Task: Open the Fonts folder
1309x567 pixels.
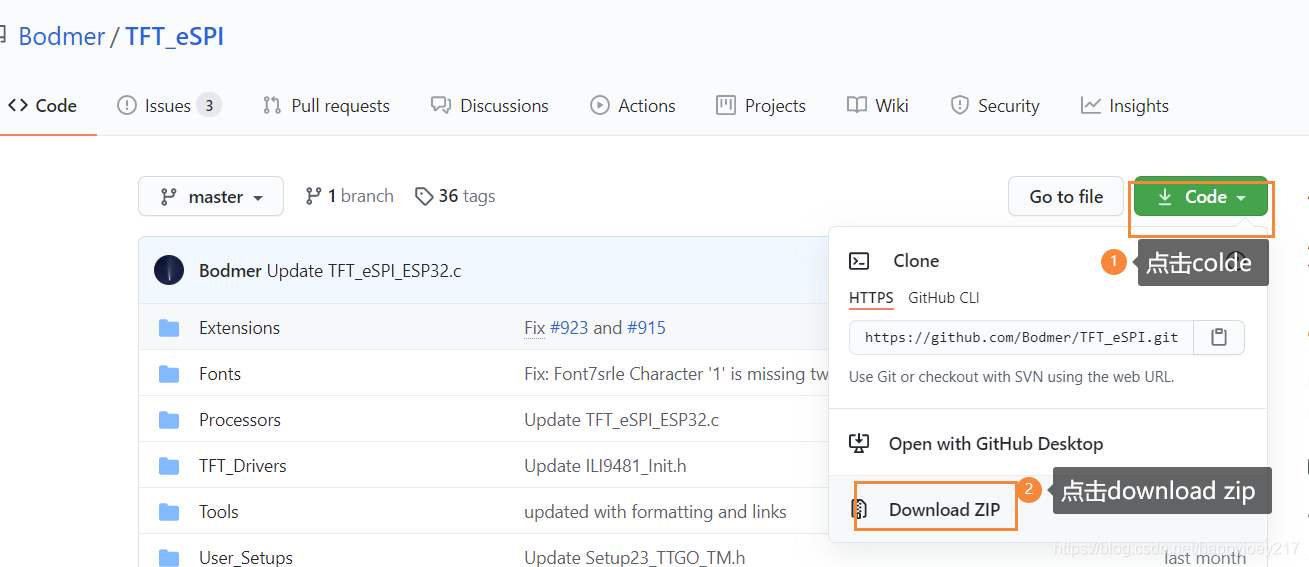Action: point(220,374)
